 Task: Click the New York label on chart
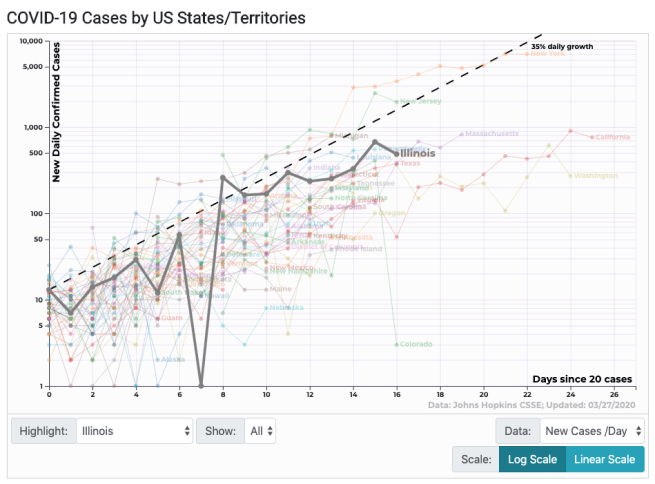pyautogui.click(x=547, y=54)
